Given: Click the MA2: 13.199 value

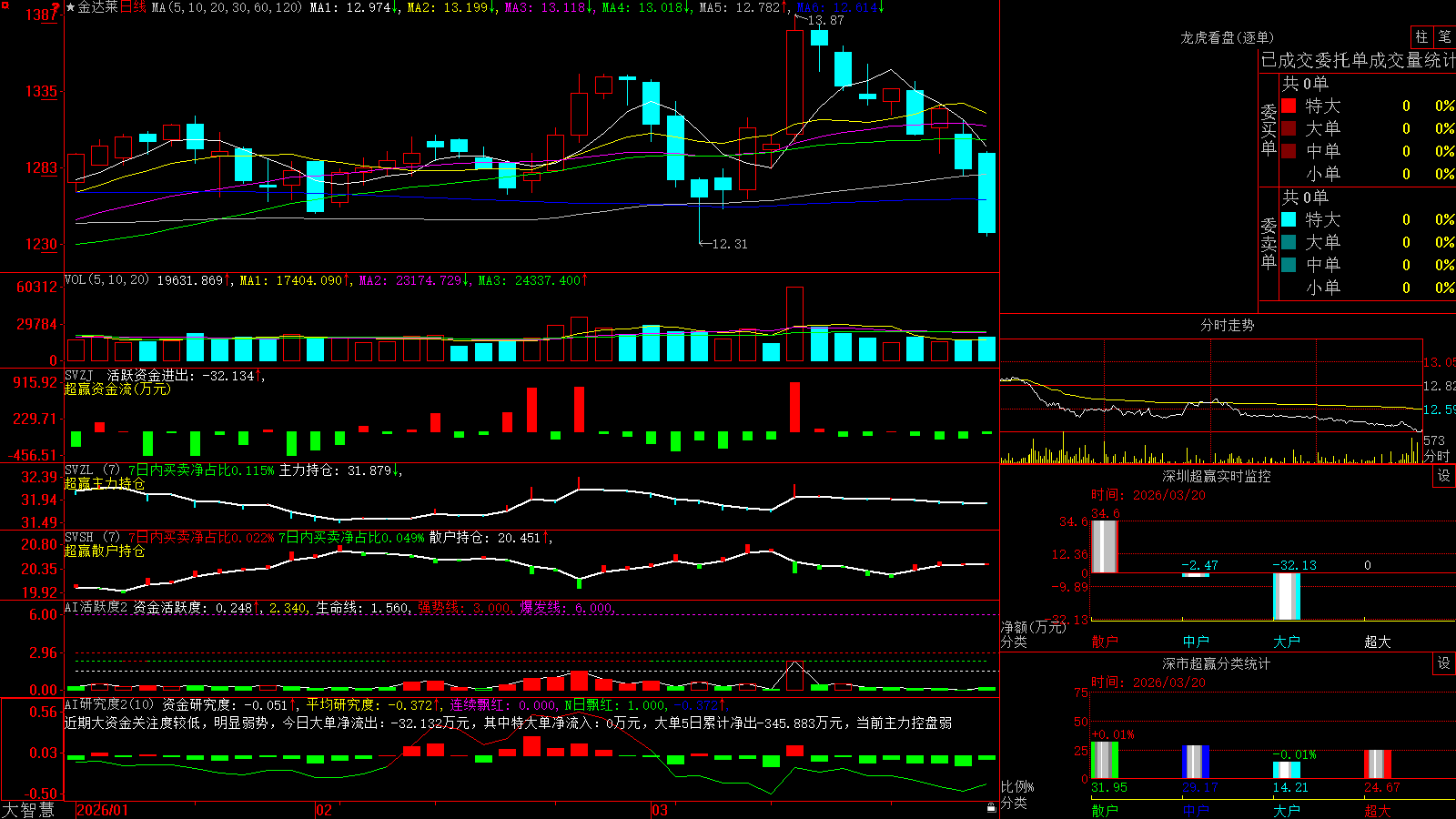Looking at the screenshot, I should click(x=451, y=7).
